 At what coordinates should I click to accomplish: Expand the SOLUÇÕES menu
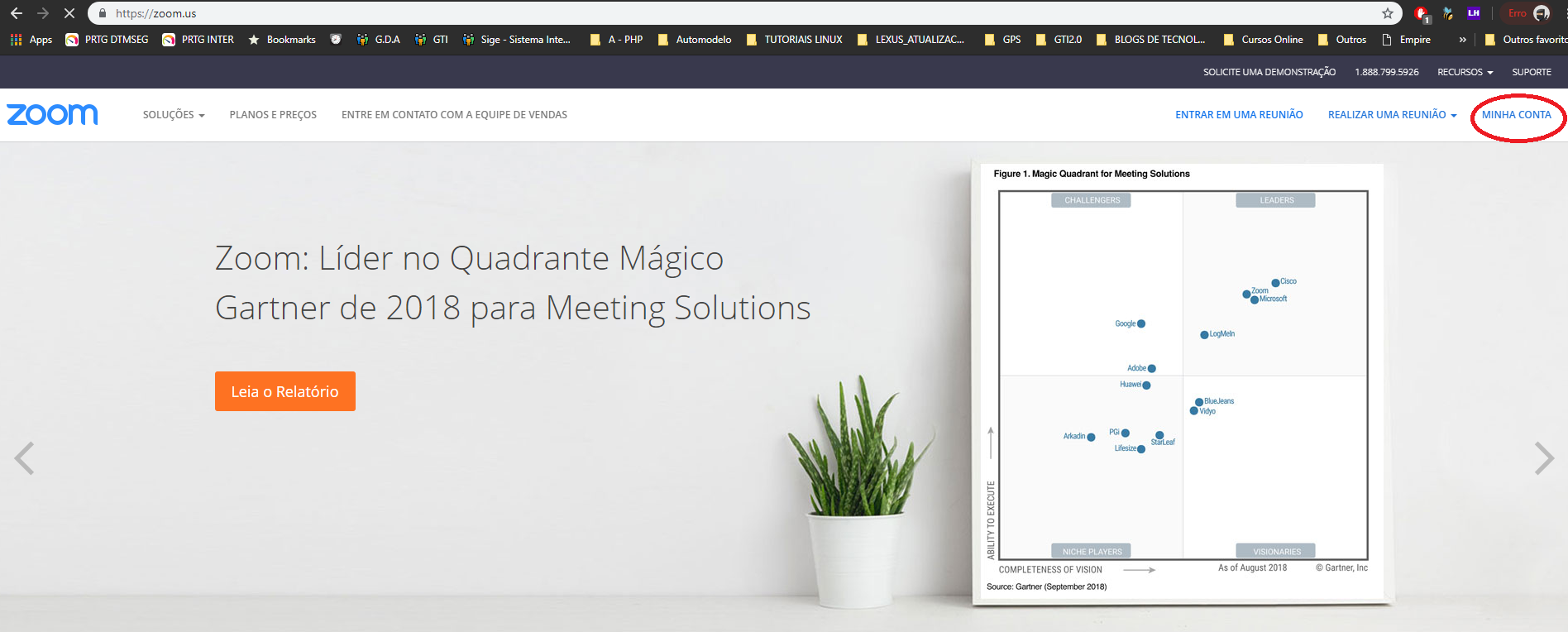174,115
